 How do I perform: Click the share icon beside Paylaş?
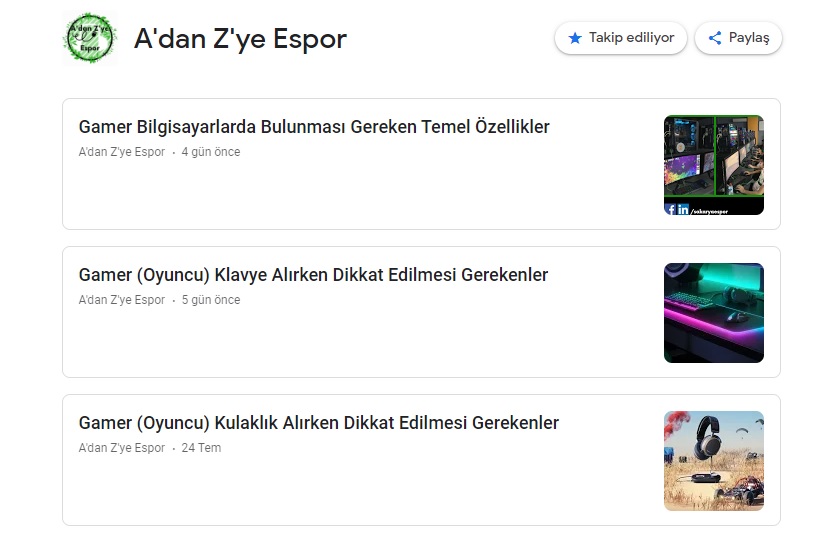(715, 38)
